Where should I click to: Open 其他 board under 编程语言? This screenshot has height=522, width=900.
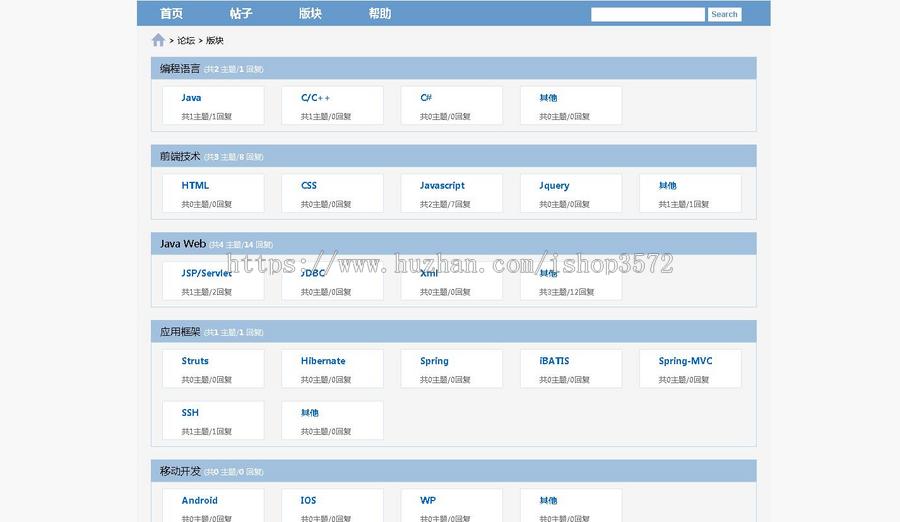548,98
